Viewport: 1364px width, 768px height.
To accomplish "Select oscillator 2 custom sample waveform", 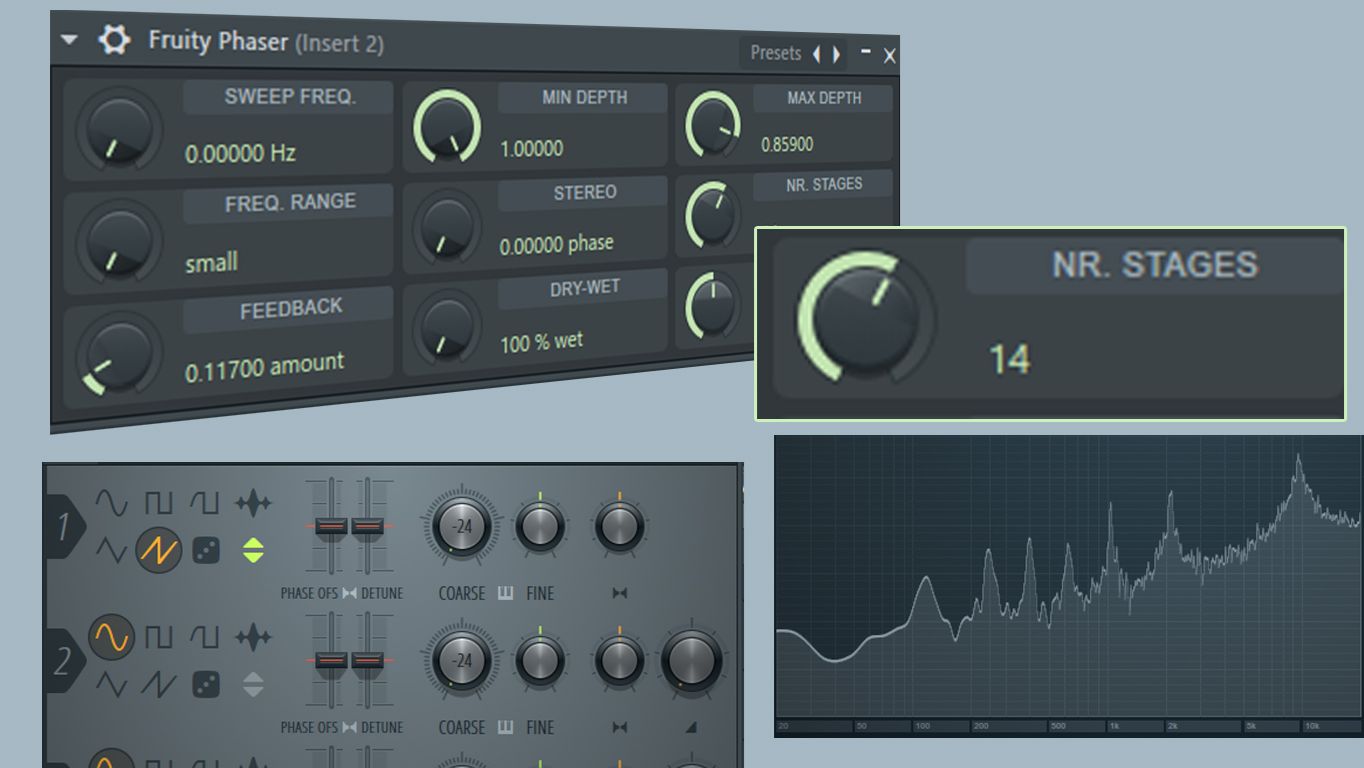I will (253, 636).
